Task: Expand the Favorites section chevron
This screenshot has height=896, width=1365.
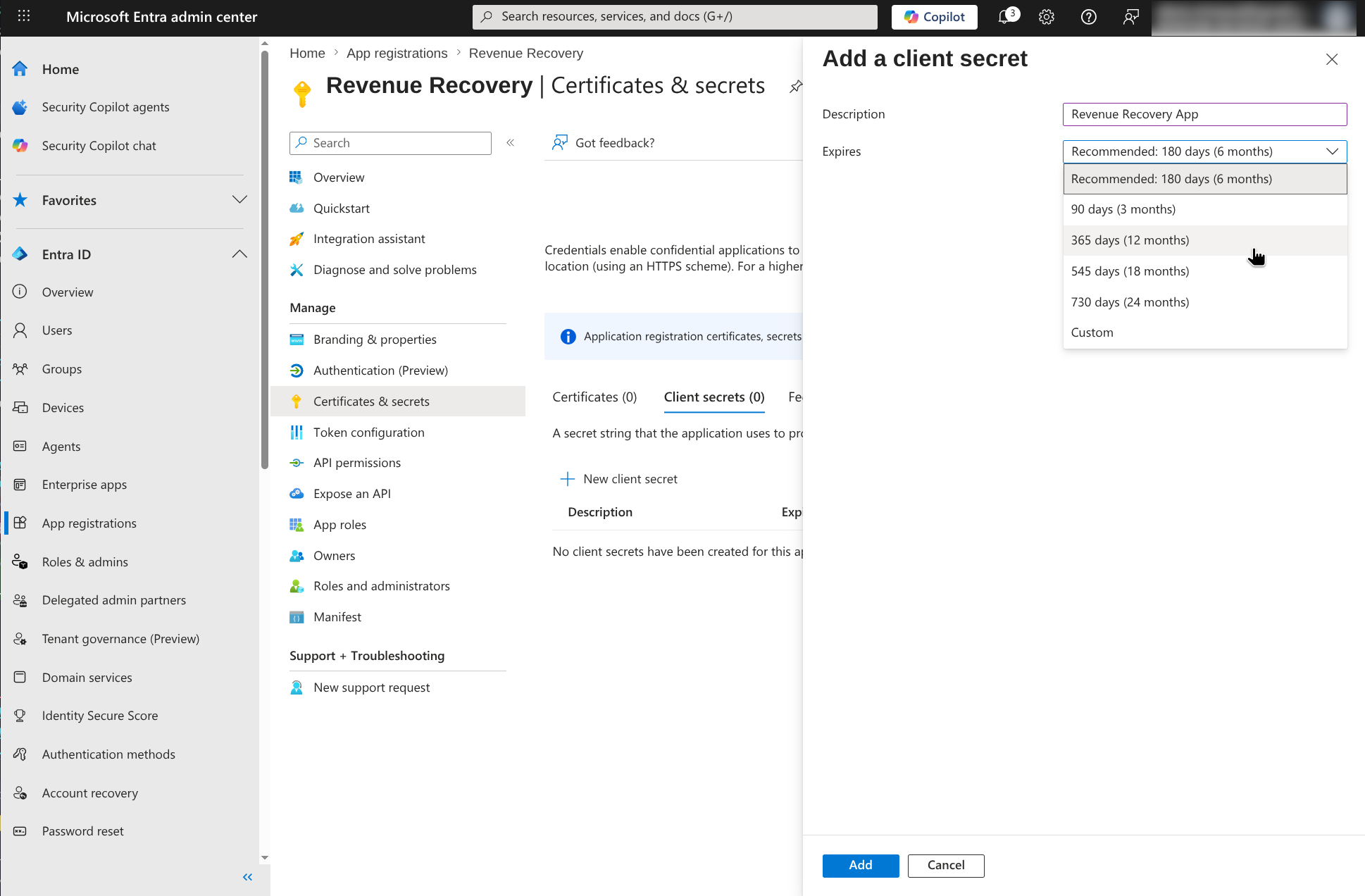Action: click(x=239, y=200)
